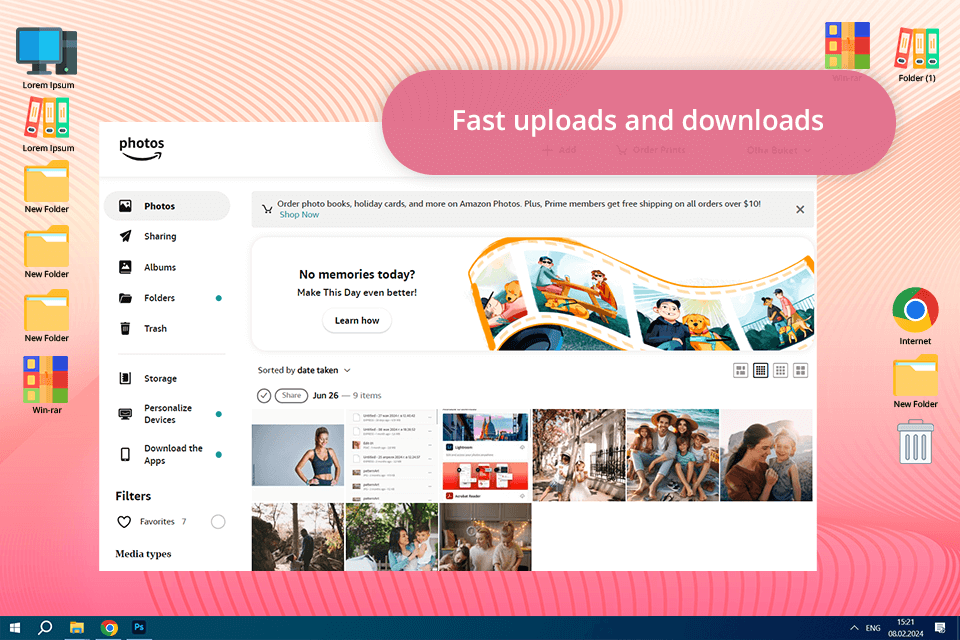Tick the select-all circle beside Jun 26
This screenshot has height=640, width=960.
click(x=264, y=396)
